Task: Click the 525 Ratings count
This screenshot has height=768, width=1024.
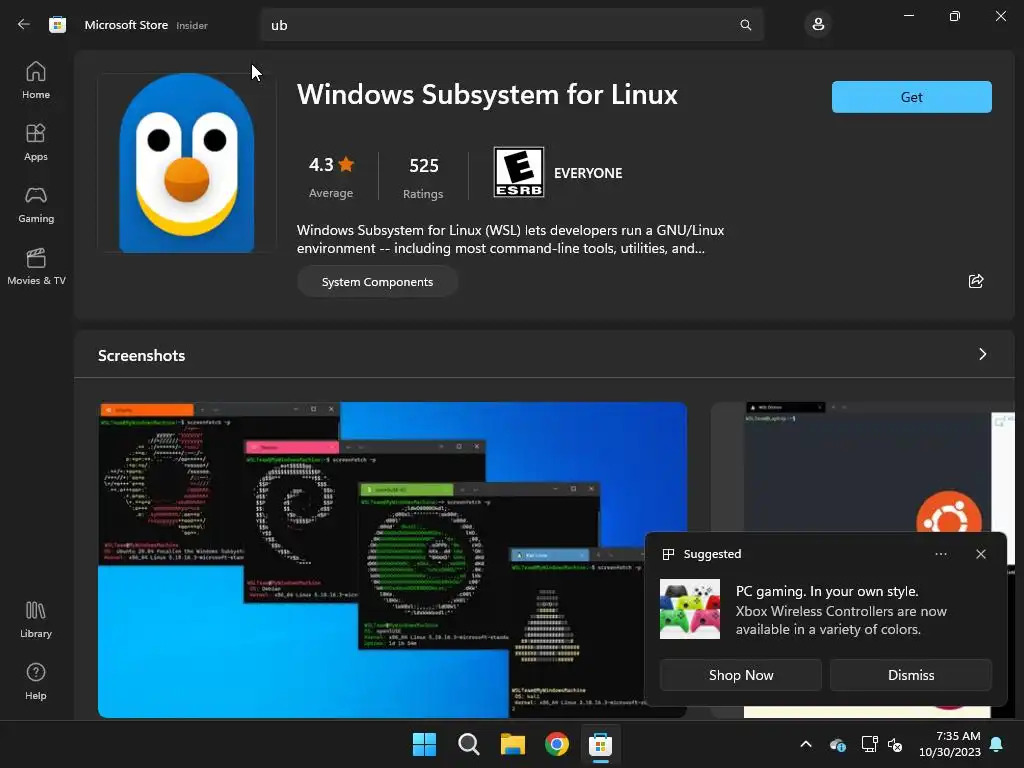Action: click(x=423, y=176)
